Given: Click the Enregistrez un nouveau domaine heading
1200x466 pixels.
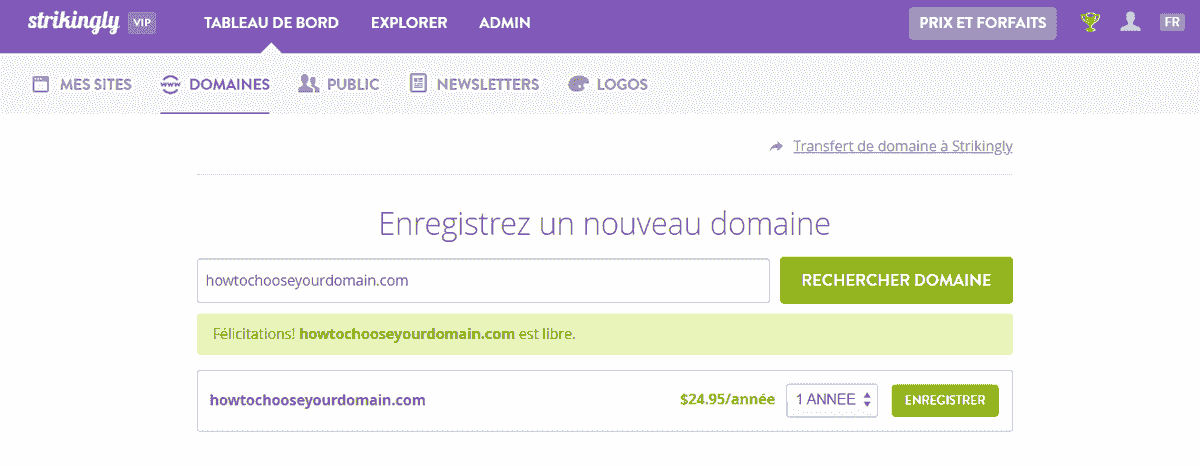Looking at the screenshot, I should click(x=605, y=222).
